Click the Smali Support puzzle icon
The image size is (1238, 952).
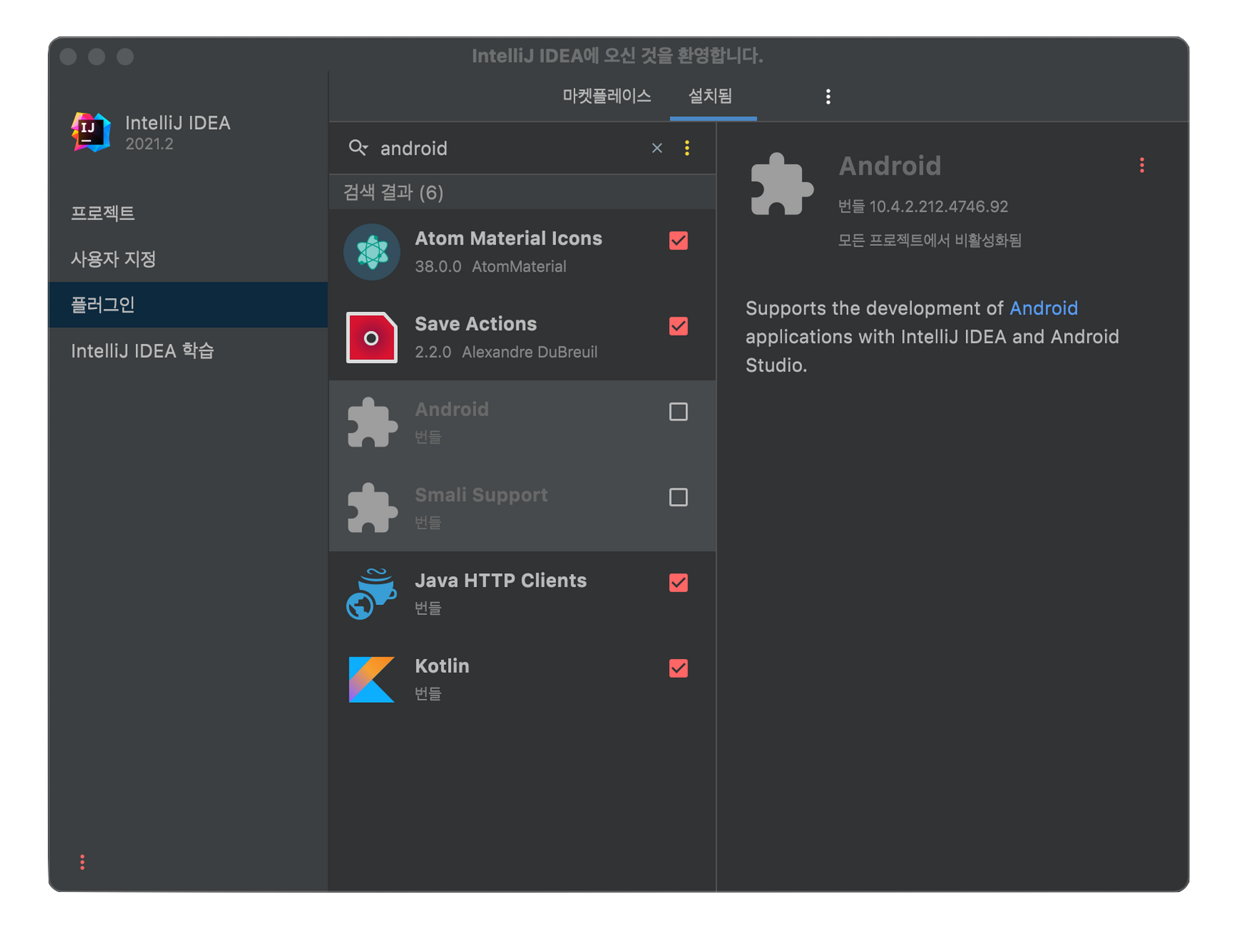click(372, 508)
